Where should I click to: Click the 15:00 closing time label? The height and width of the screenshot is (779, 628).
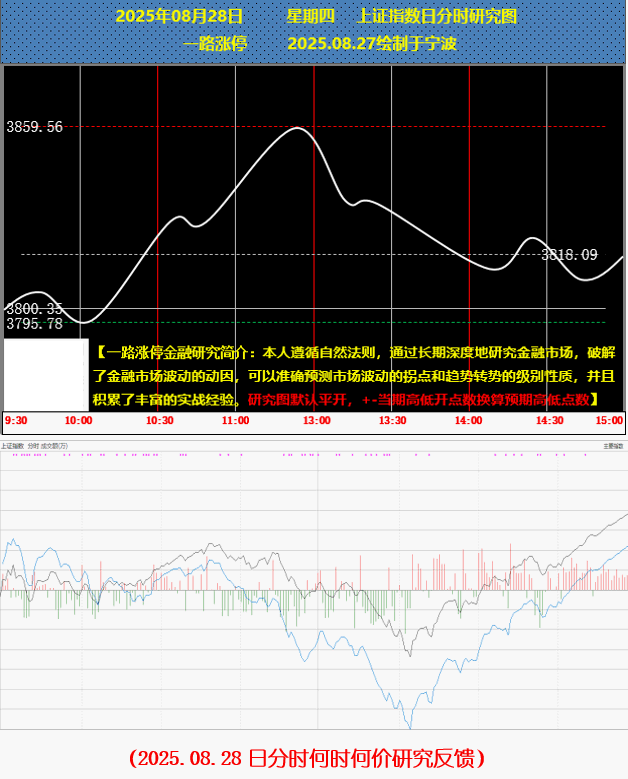(609, 420)
